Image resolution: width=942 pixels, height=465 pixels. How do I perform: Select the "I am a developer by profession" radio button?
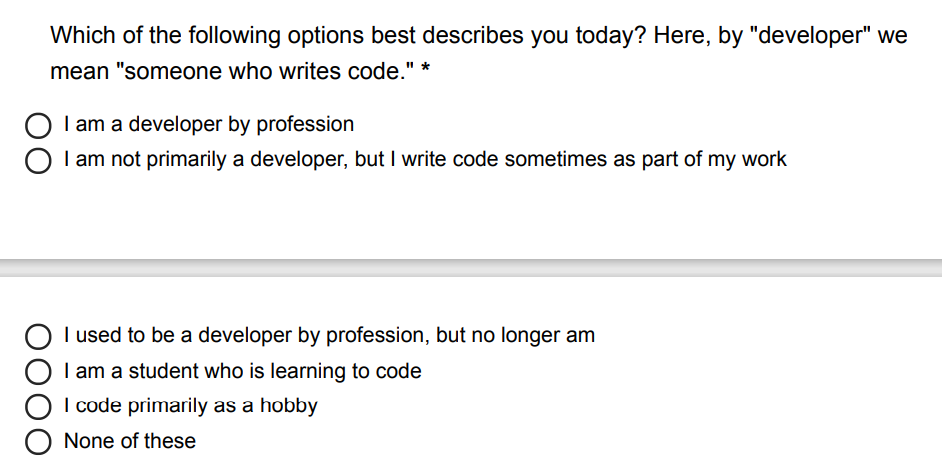coord(39,126)
